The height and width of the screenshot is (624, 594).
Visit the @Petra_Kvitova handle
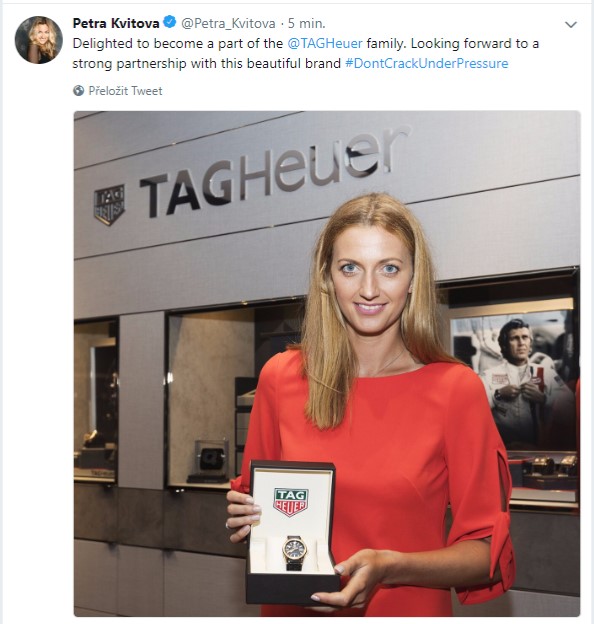[228, 23]
